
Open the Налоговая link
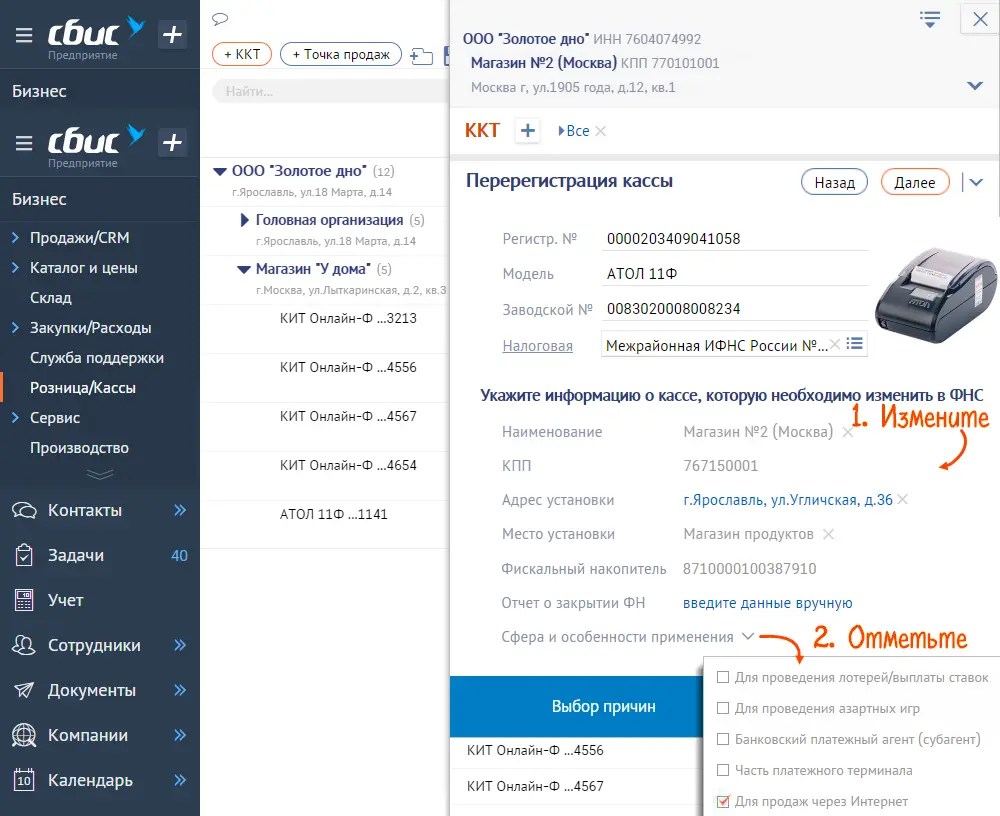(x=537, y=346)
